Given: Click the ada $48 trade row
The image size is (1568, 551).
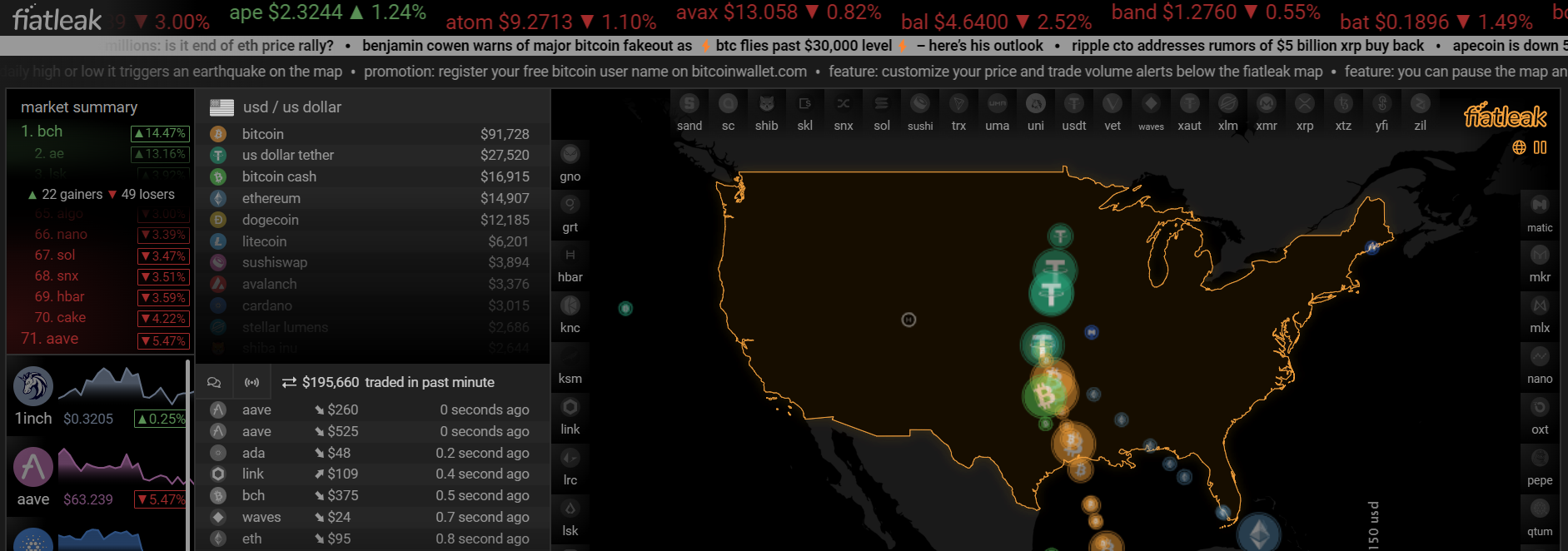Looking at the screenshot, I should click(x=372, y=453).
